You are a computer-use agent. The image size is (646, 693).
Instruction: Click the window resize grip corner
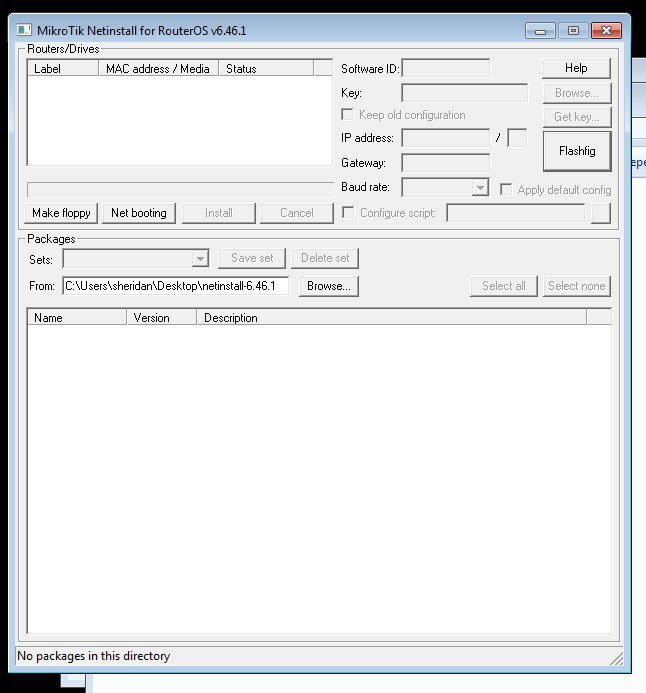[x=617, y=659]
